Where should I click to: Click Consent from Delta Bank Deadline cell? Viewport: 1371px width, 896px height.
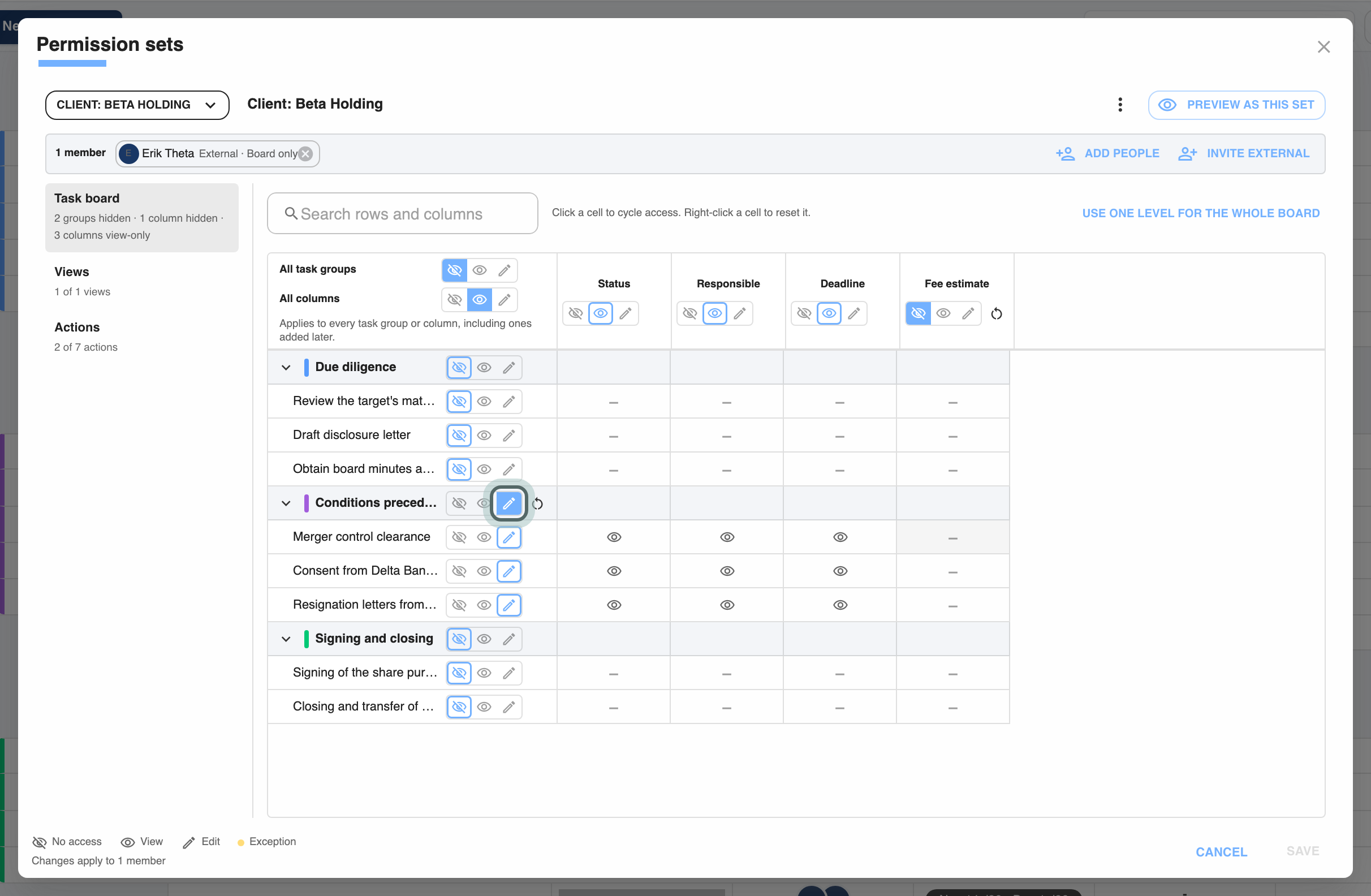pos(840,571)
